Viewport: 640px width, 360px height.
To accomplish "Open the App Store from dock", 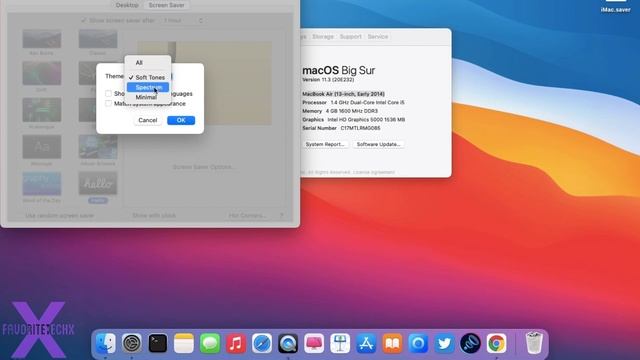I will pos(366,343).
